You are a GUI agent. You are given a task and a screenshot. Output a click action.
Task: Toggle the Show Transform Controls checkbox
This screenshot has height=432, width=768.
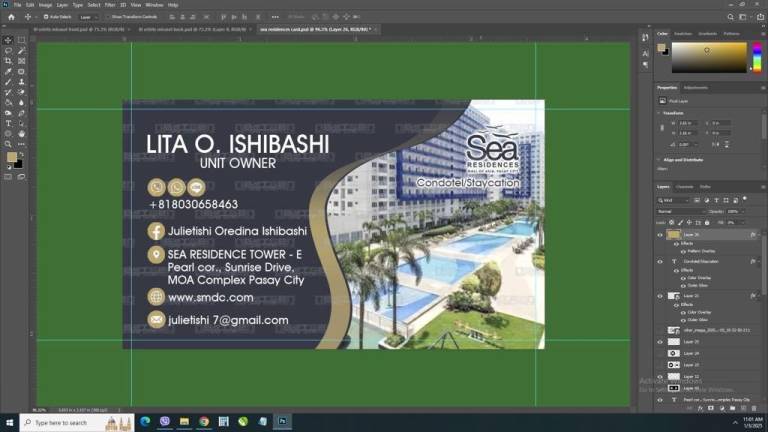click(109, 17)
